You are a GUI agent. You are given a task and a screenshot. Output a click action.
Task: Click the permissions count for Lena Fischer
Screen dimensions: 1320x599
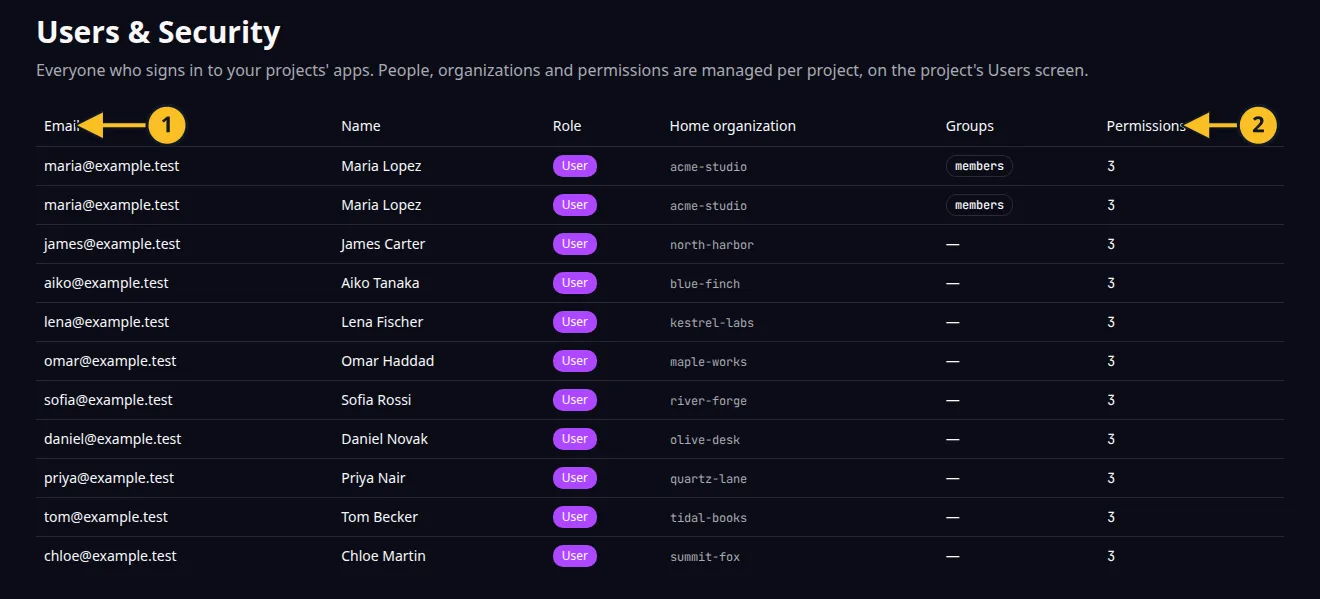(x=1111, y=322)
